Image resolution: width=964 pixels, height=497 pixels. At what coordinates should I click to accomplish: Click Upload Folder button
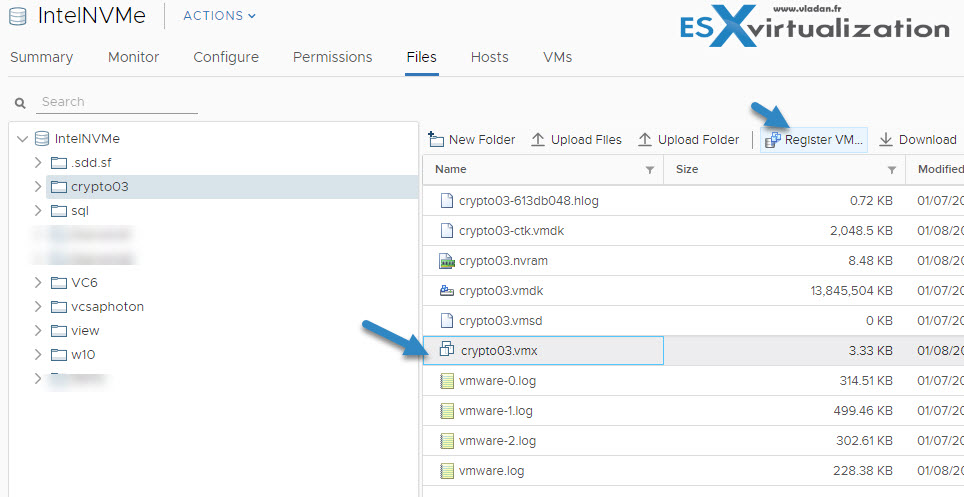coord(688,140)
